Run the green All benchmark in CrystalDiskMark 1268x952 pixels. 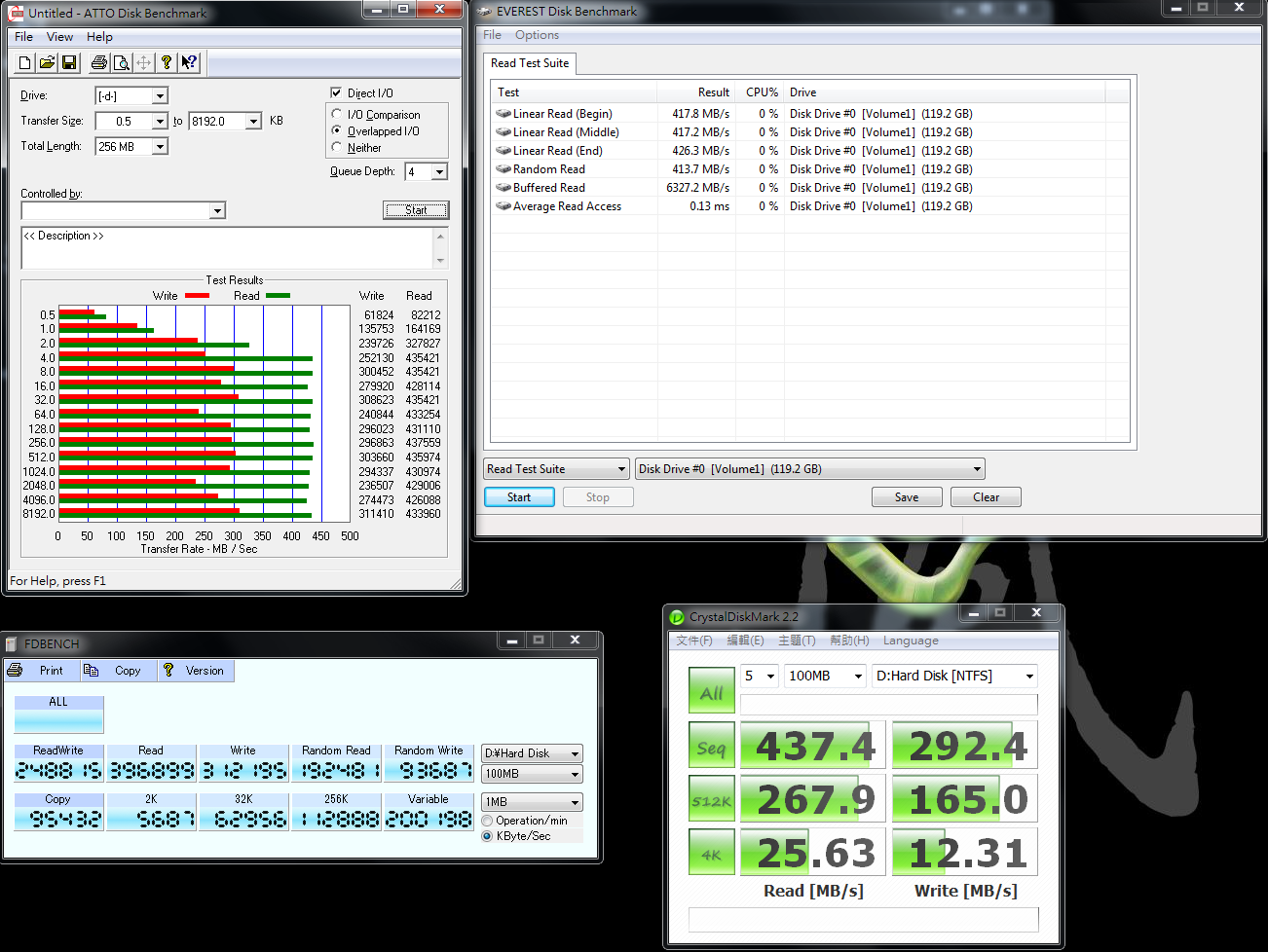711,692
